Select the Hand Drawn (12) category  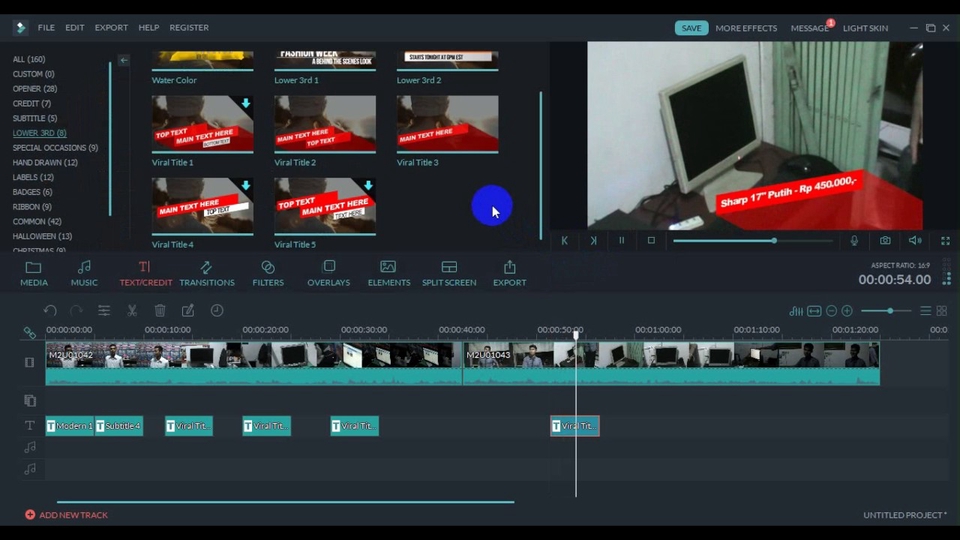pos(45,162)
